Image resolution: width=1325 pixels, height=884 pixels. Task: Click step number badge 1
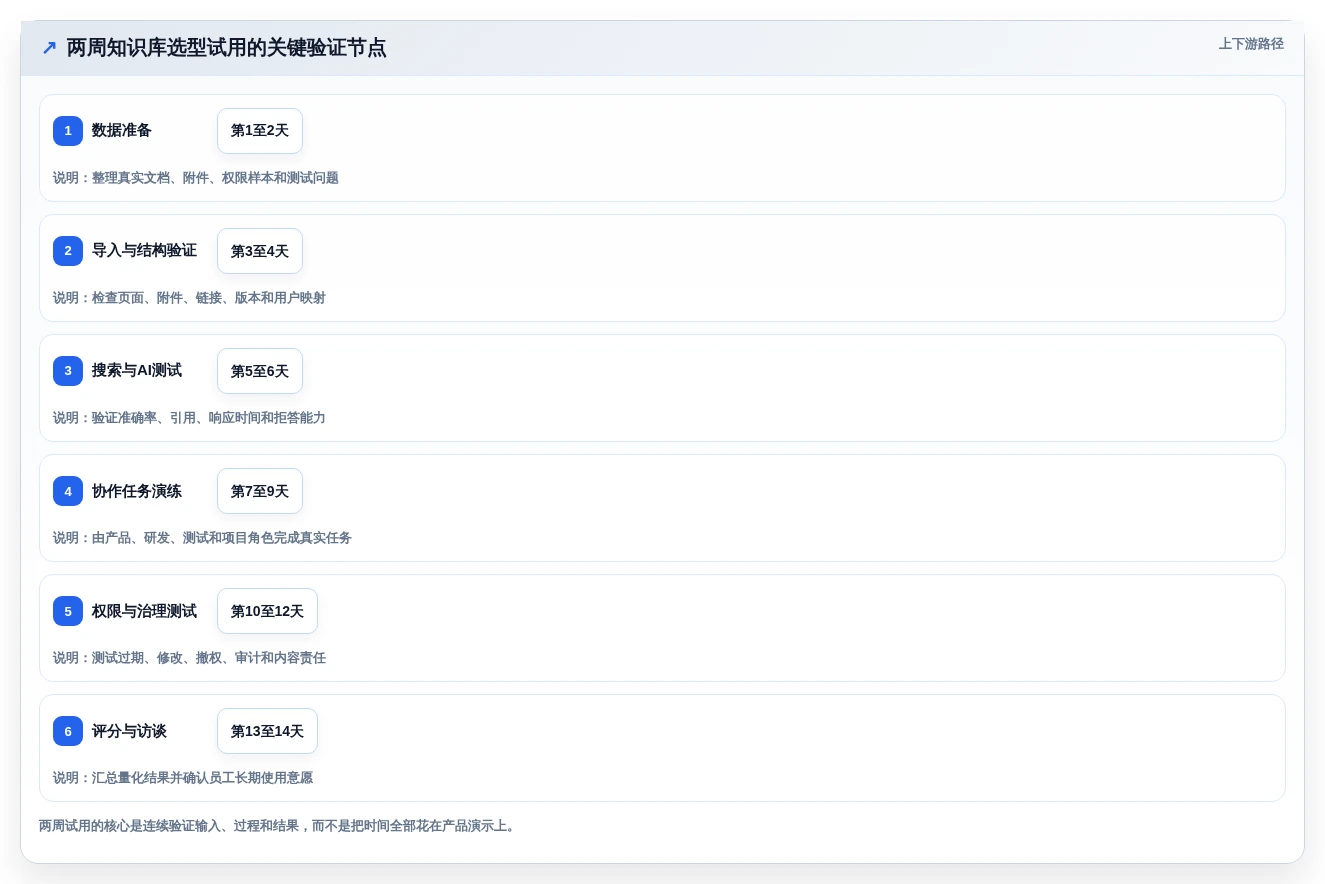pos(68,131)
